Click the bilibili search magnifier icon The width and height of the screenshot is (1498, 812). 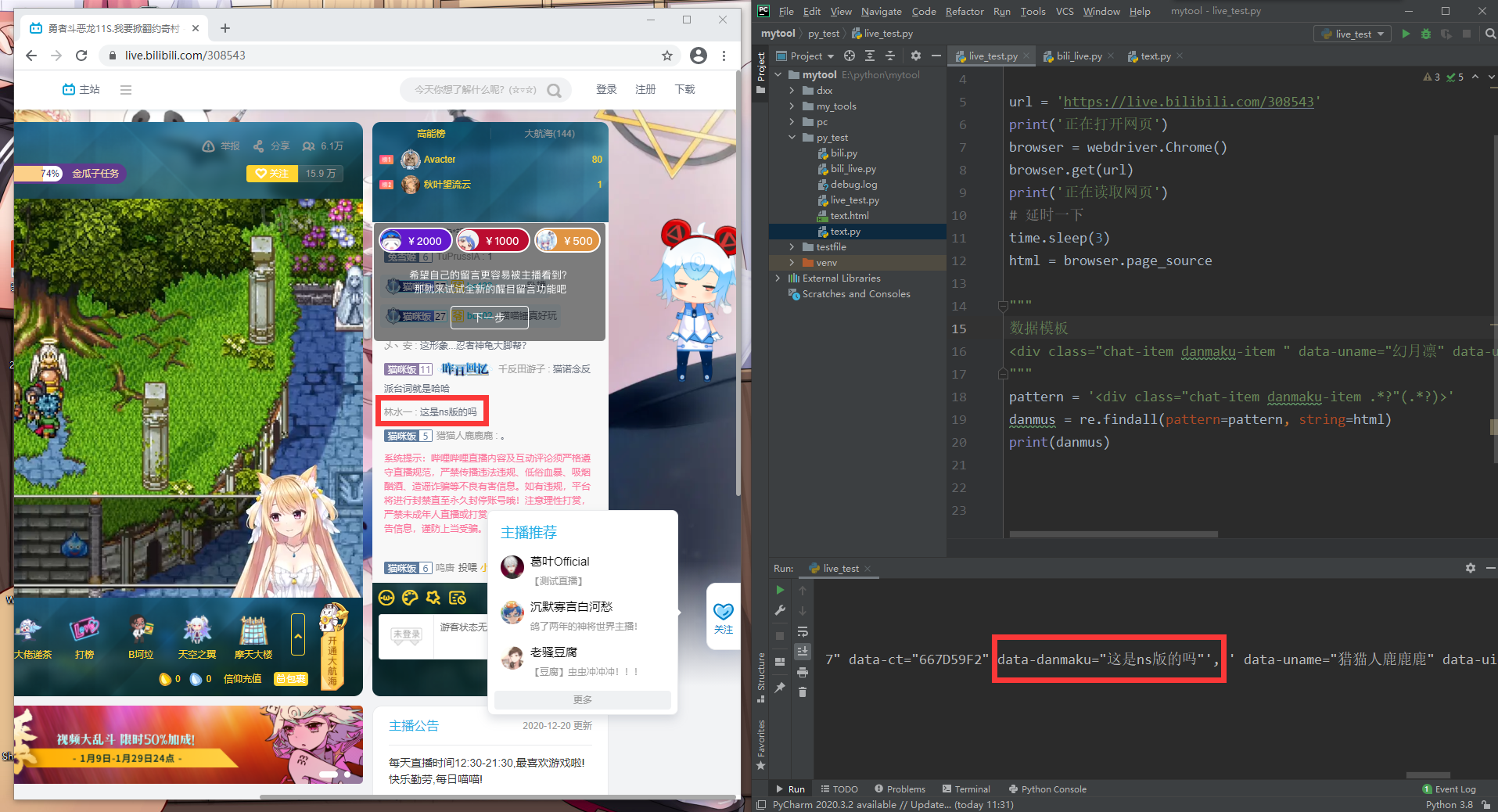click(x=555, y=90)
